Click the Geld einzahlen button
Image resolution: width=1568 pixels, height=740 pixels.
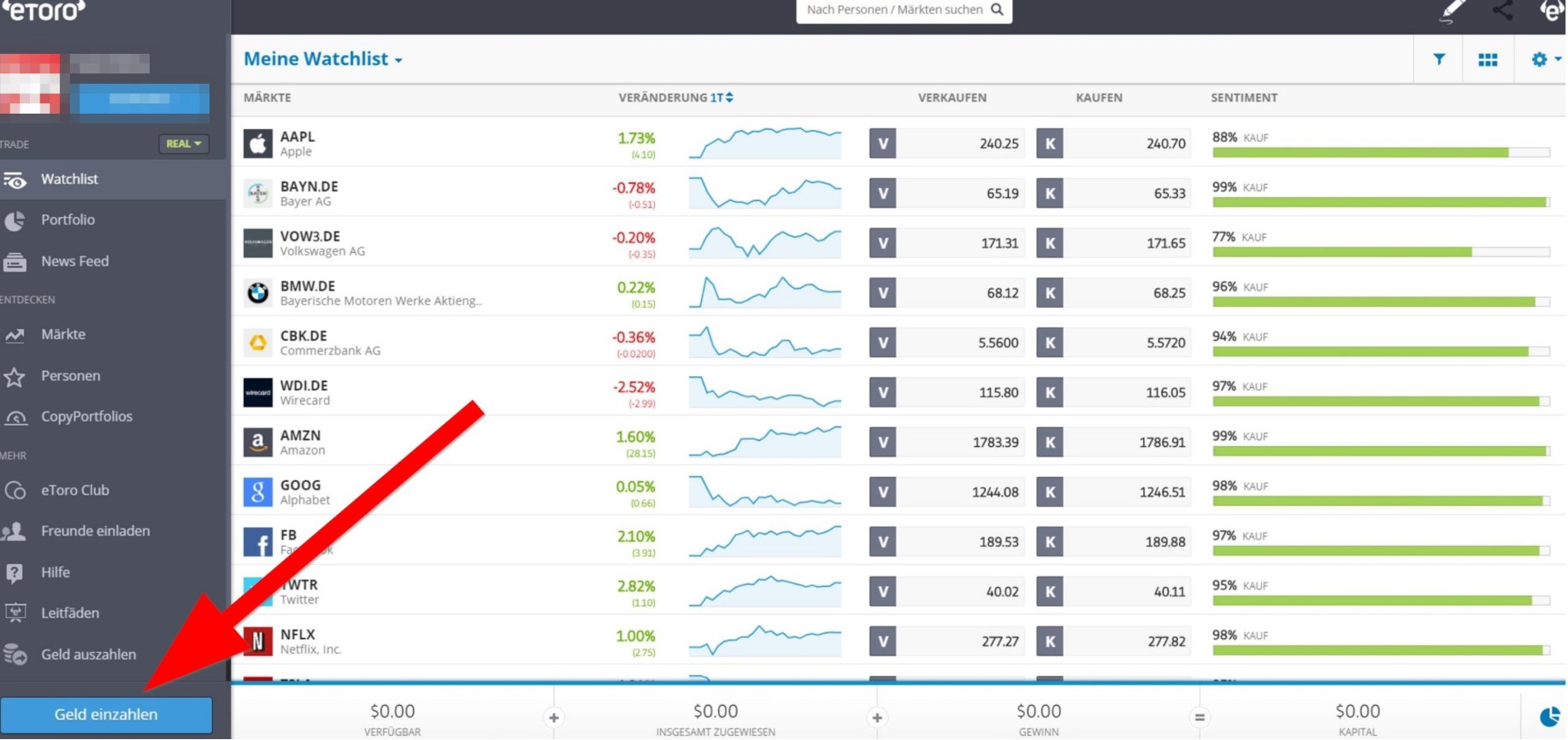coord(106,714)
